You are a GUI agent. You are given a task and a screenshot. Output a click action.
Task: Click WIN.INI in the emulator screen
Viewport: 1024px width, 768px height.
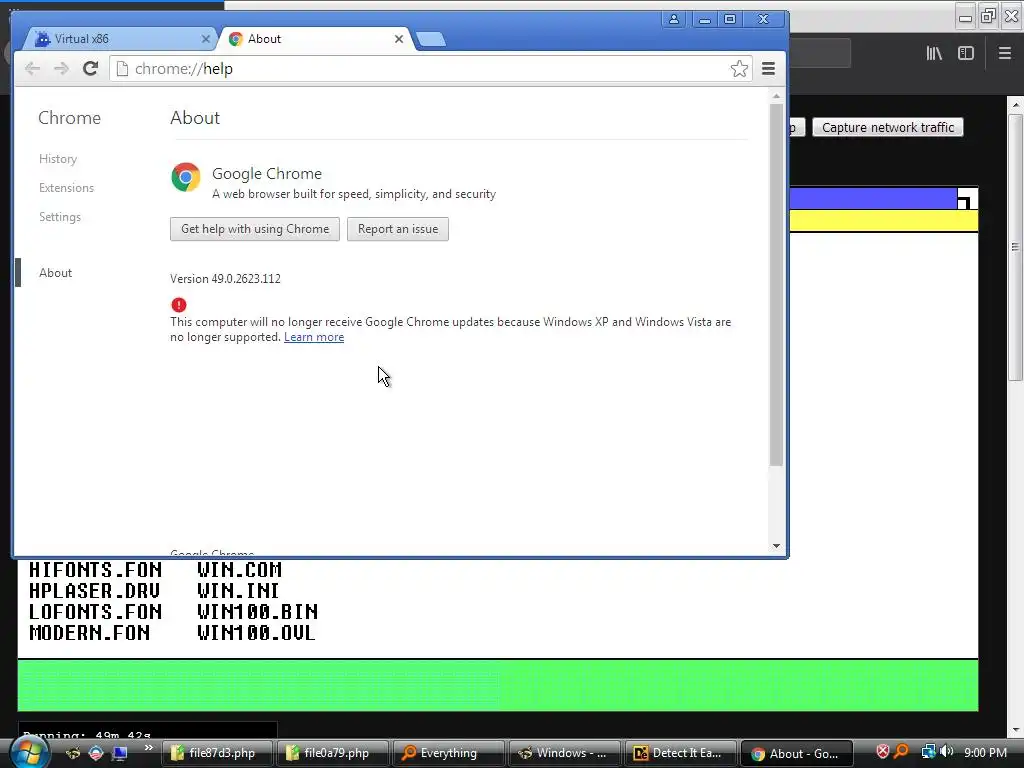coord(238,590)
